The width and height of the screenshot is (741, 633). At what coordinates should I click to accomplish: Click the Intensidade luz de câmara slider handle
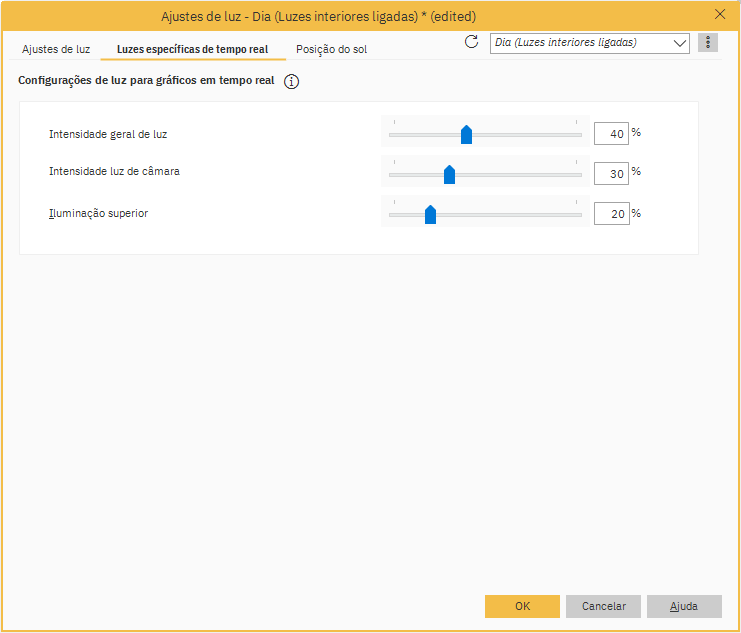coord(449,175)
